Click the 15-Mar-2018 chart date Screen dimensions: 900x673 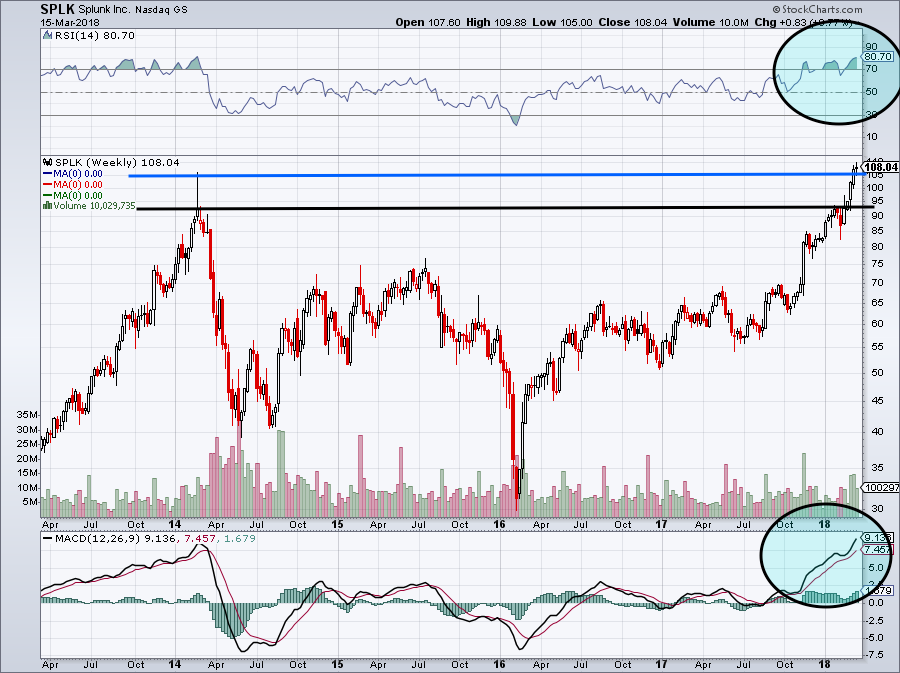coord(70,22)
